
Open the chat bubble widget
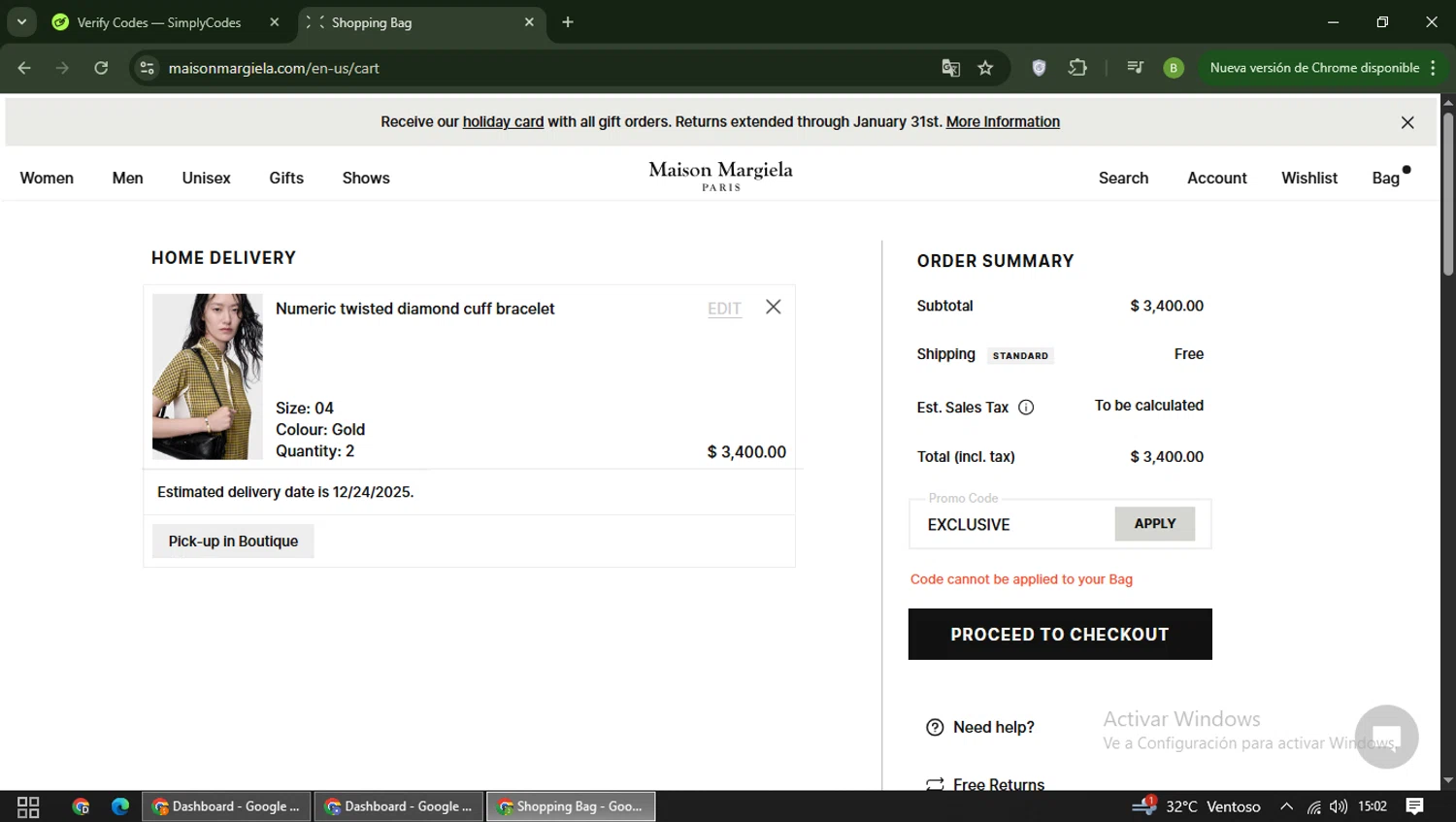click(1386, 737)
